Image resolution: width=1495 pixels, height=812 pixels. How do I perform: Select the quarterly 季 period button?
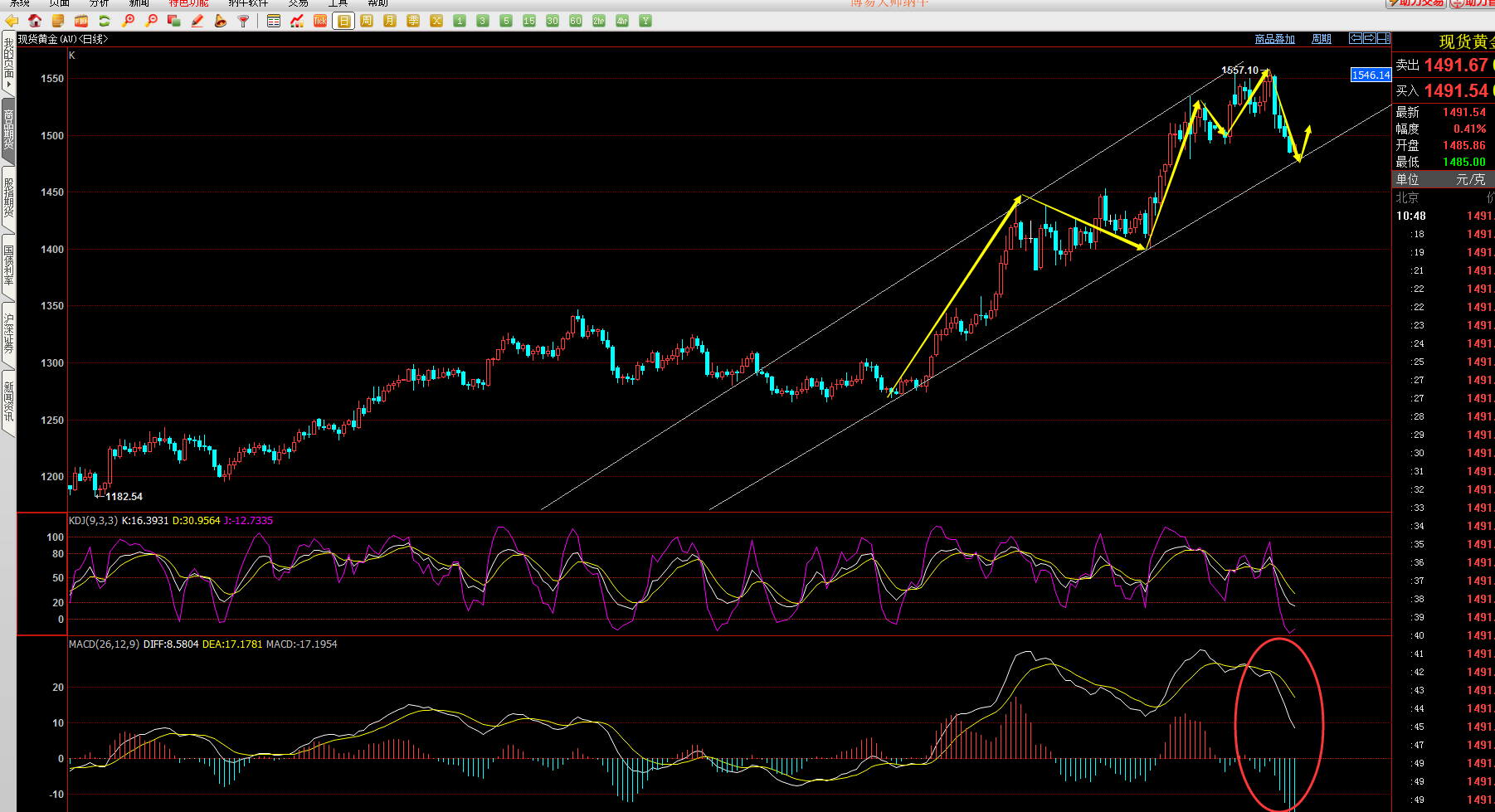click(413, 21)
